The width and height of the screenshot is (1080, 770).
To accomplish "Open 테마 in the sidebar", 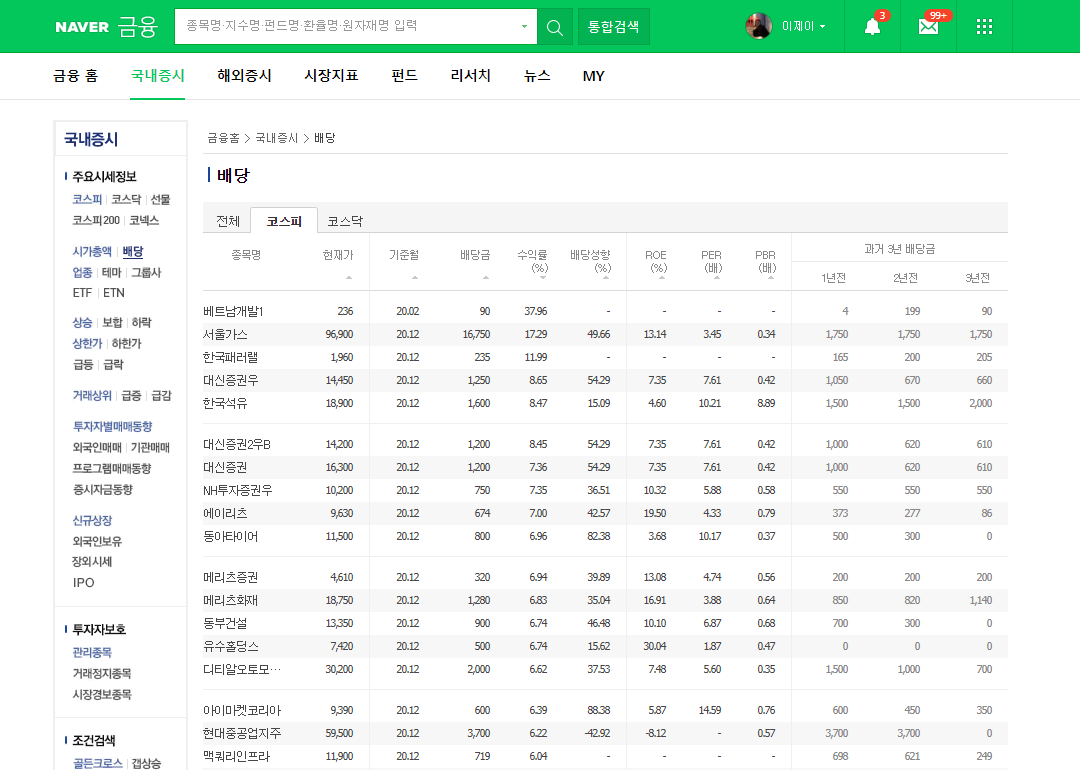I will 112,272.
